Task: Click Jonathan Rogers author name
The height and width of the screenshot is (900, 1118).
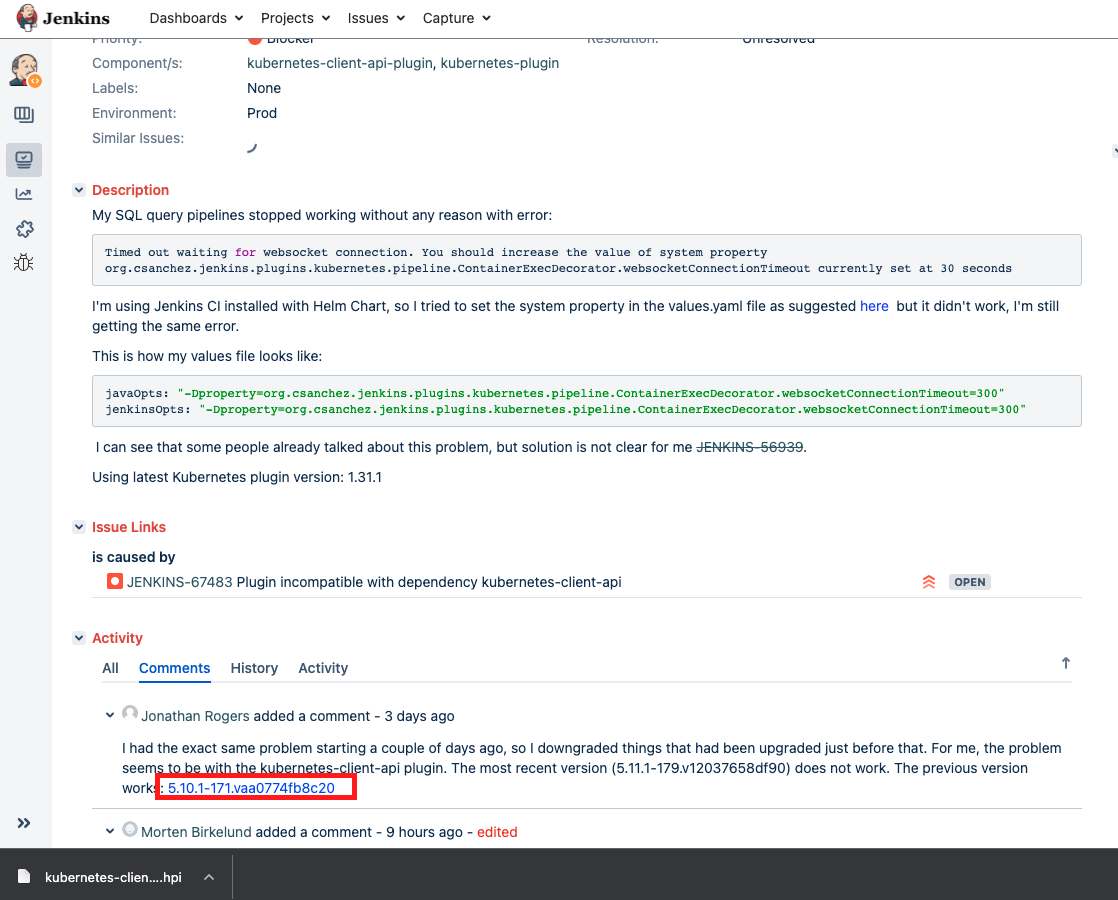Action: click(195, 716)
